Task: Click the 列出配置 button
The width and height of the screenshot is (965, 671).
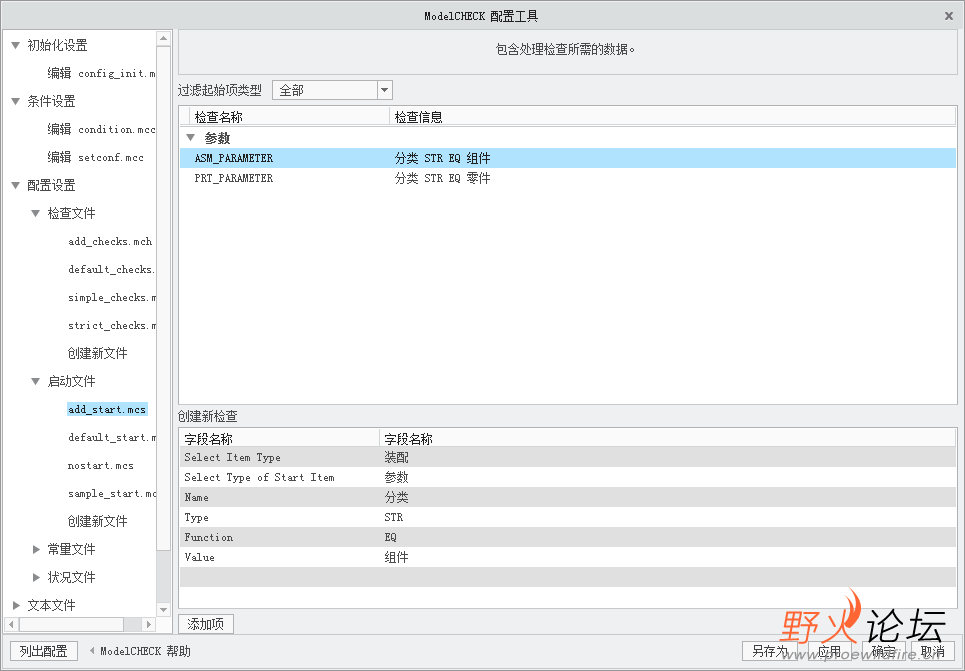Action: [44, 651]
